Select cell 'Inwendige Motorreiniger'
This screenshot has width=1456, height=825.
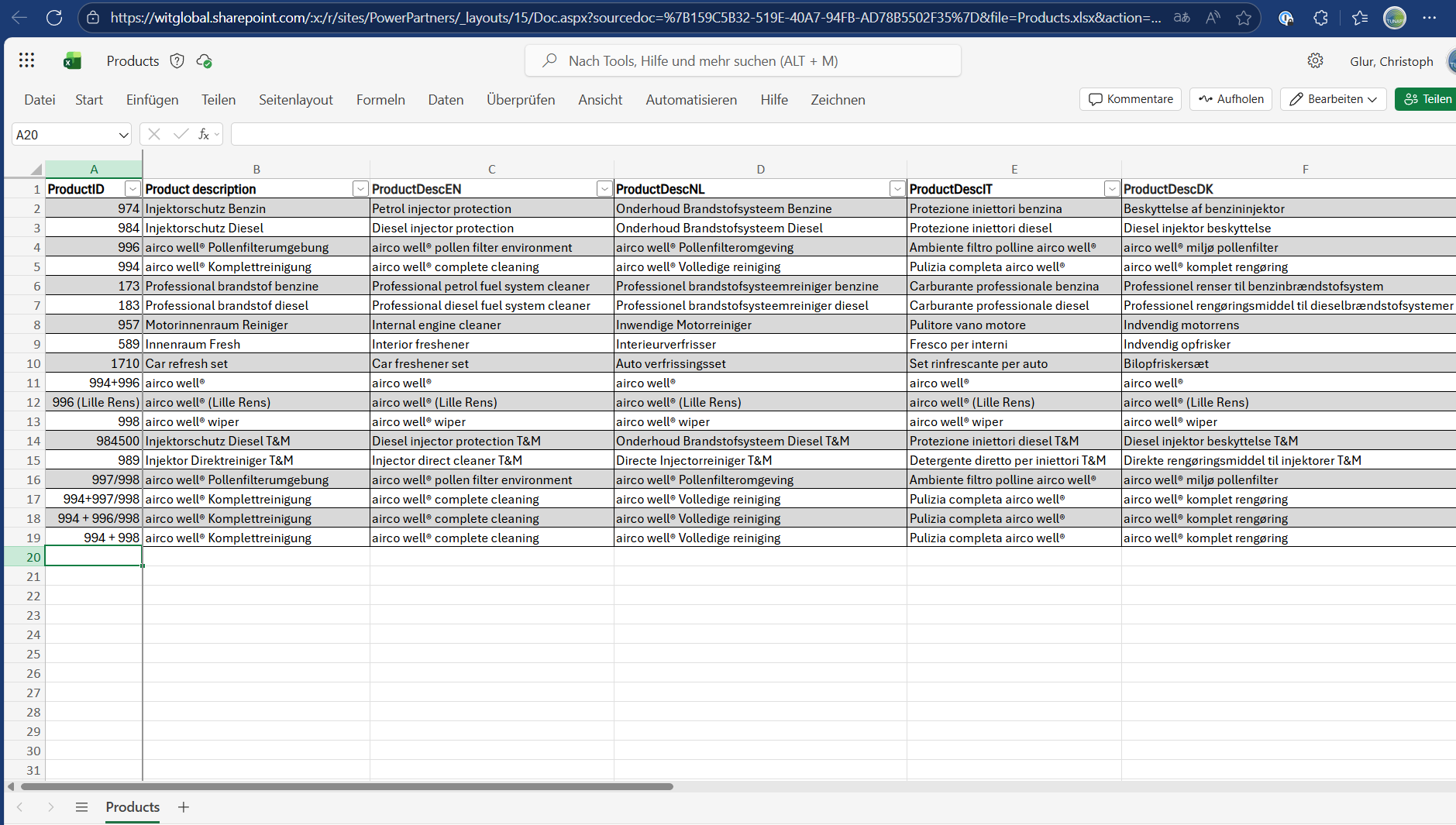click(760, 325)
